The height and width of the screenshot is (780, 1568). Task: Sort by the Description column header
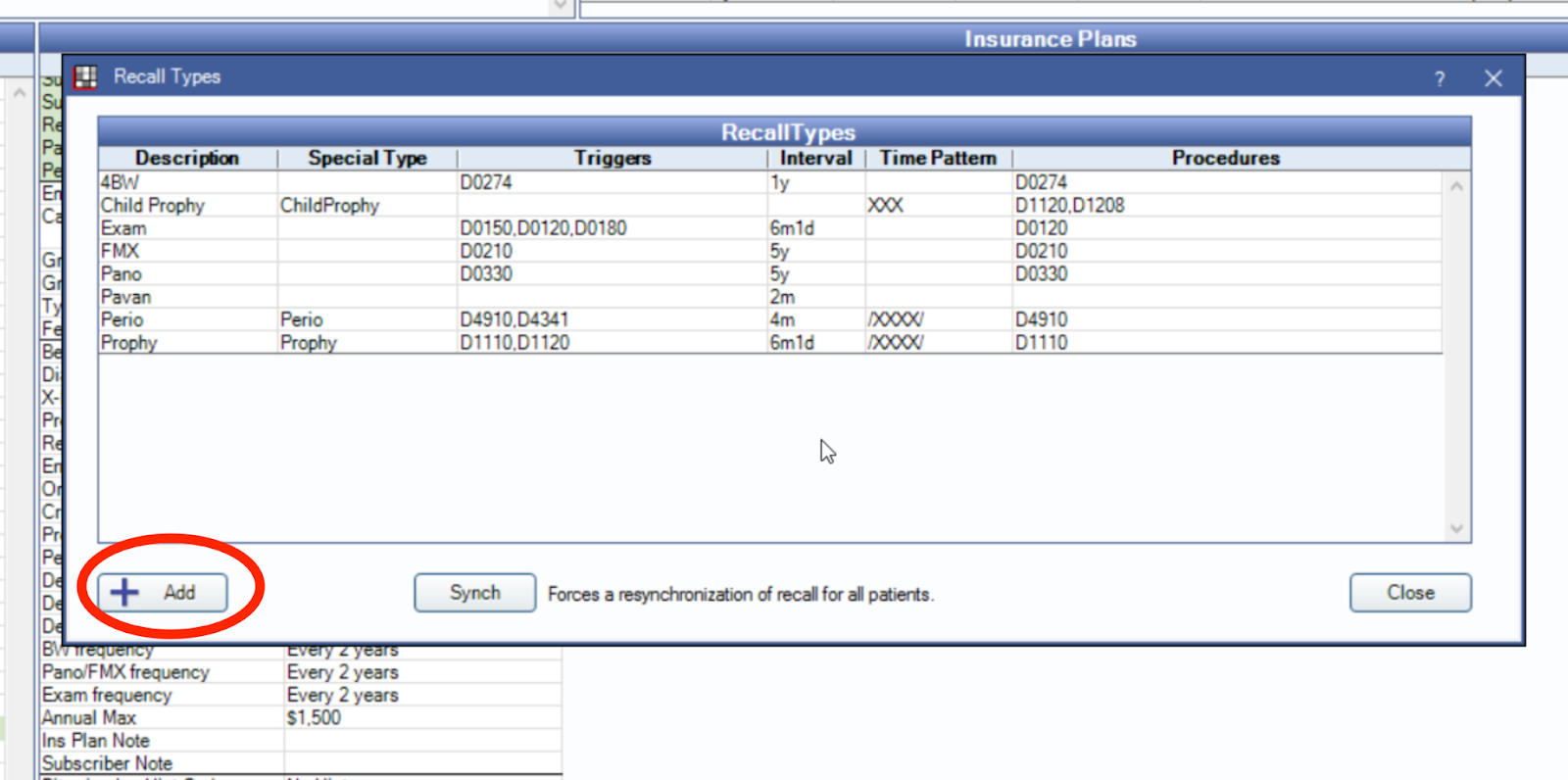(x=187, y=159)
